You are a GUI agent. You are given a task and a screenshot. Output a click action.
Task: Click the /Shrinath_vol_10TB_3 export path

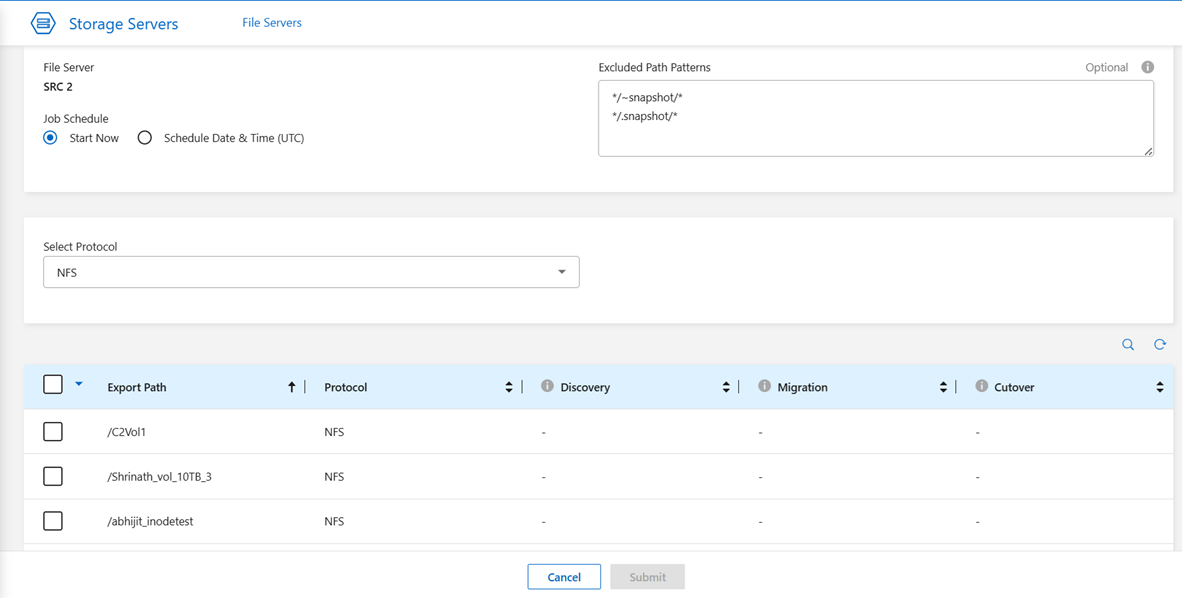(160, 477)
